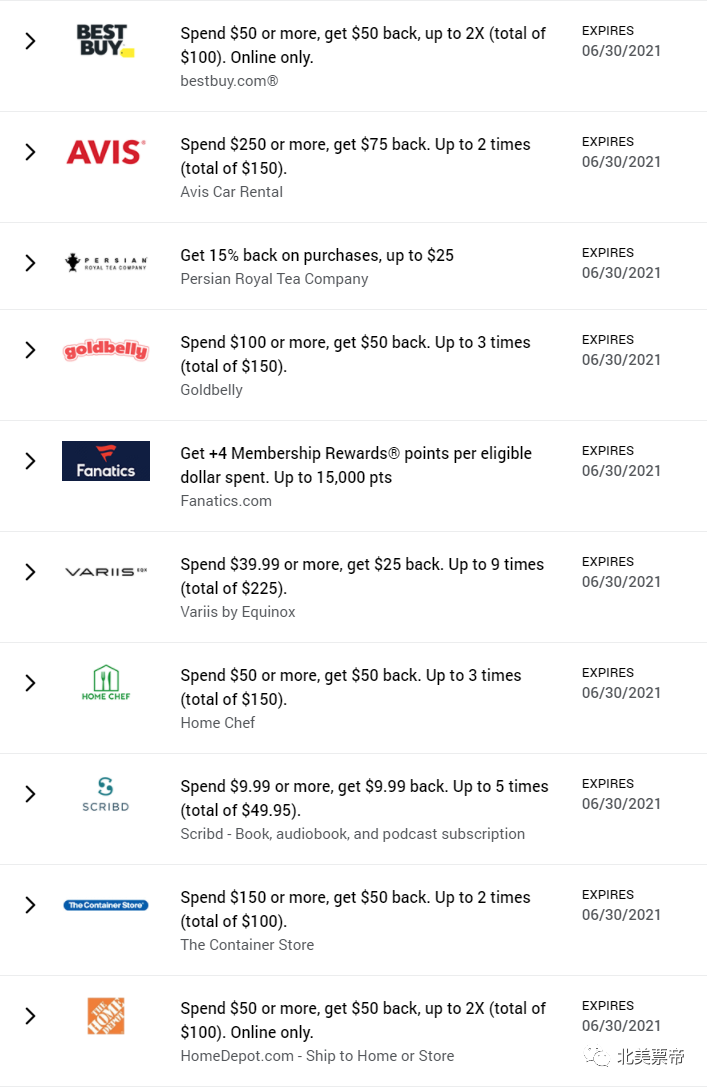Click the Scribd logo

click(105, 794)
